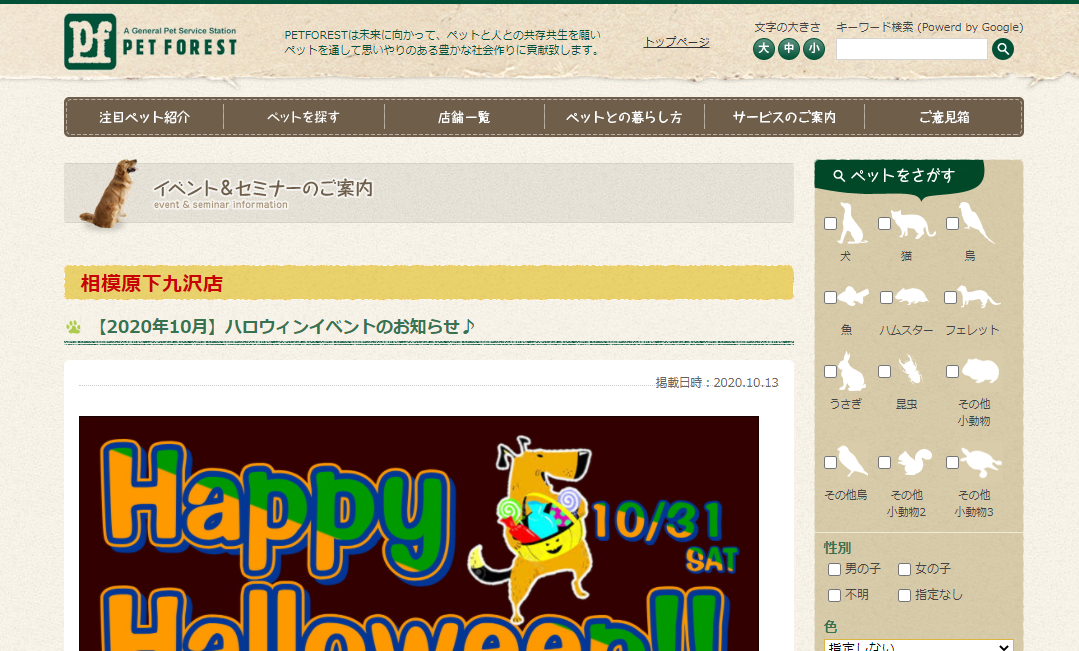The height and width of the screenshot is (651, 1079).
Task: Check the 犬 (dog) checkbox
Action: [x=831, y=224]
